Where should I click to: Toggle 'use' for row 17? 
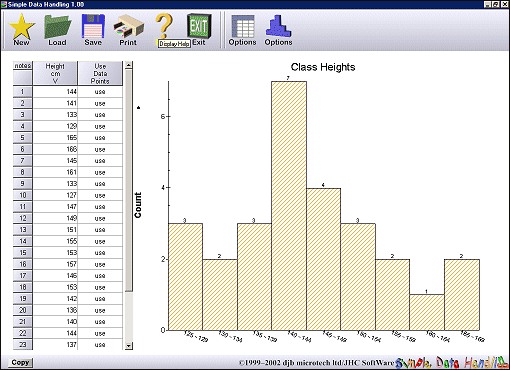click(x=100, y=276)
